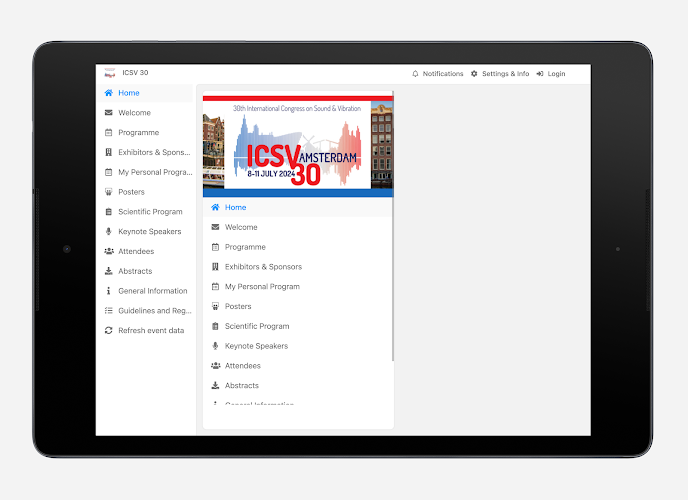Click the Programme calendar icon in center panel
688x500 pixels.
pyautogui.click(x=215, y=247)
